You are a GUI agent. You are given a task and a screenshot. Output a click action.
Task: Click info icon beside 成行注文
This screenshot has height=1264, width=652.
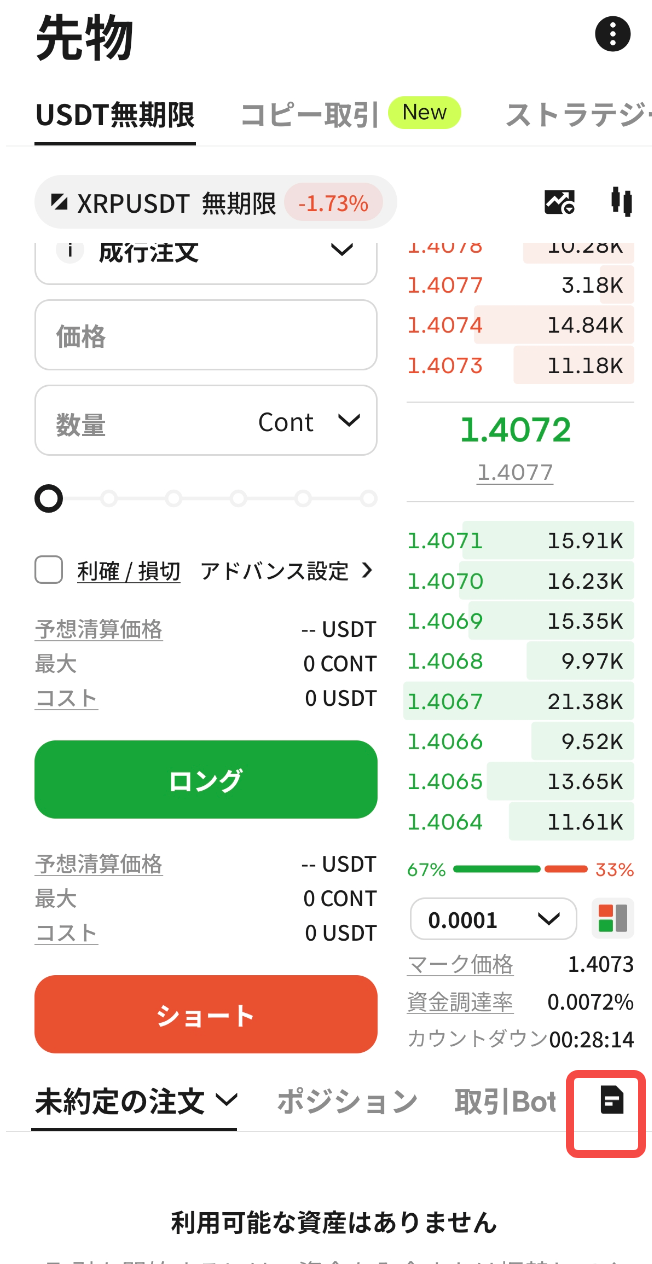click(x=69, y=250)
